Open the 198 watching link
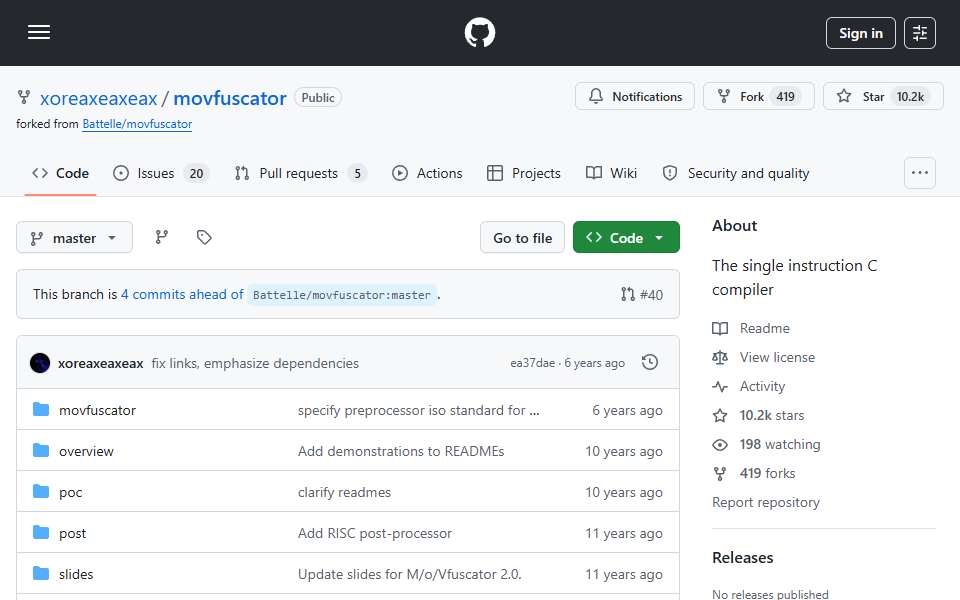The image size is (960, 600). tap(766, 444)
